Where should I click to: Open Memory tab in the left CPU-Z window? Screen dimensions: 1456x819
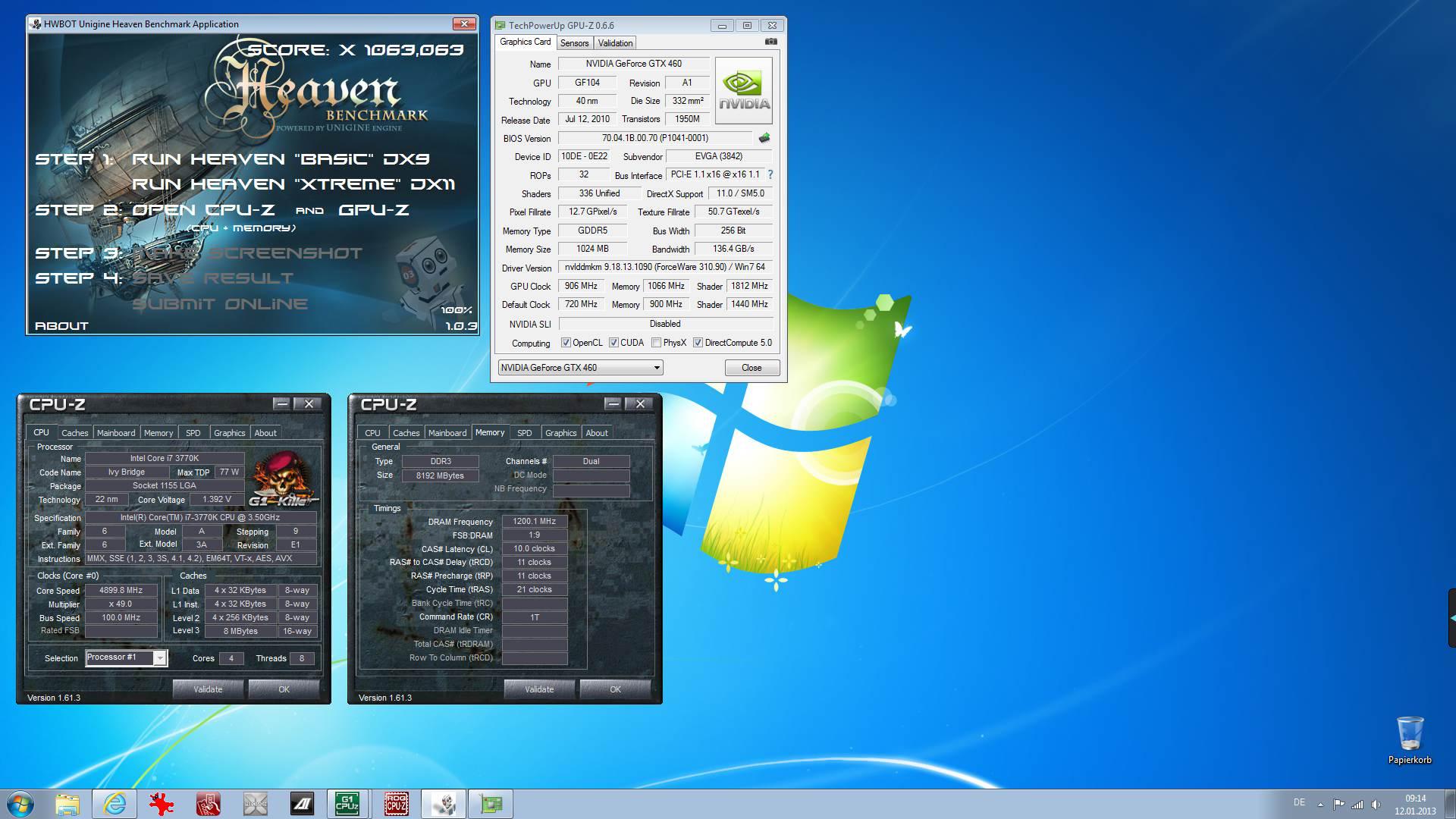click(158, 433)
